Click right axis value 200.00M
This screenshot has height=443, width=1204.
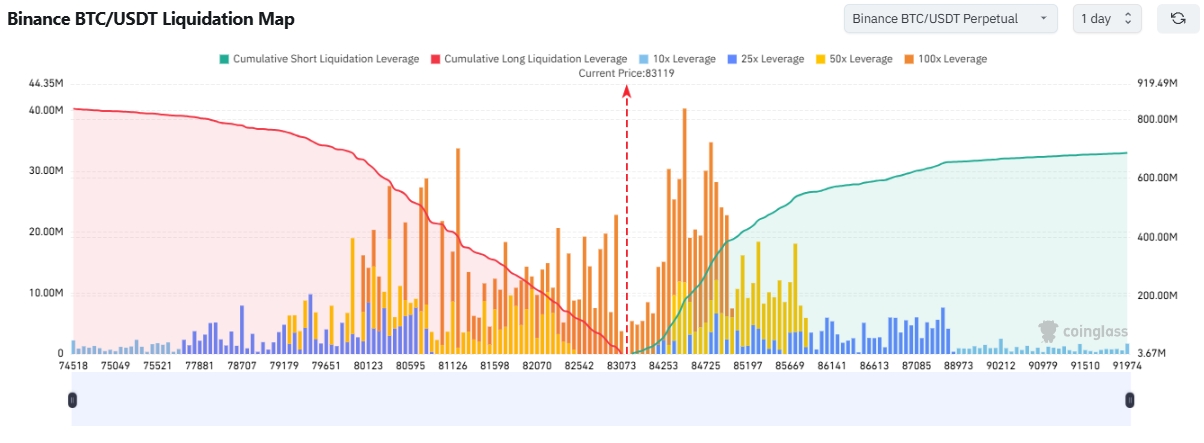click(1158, 296)
